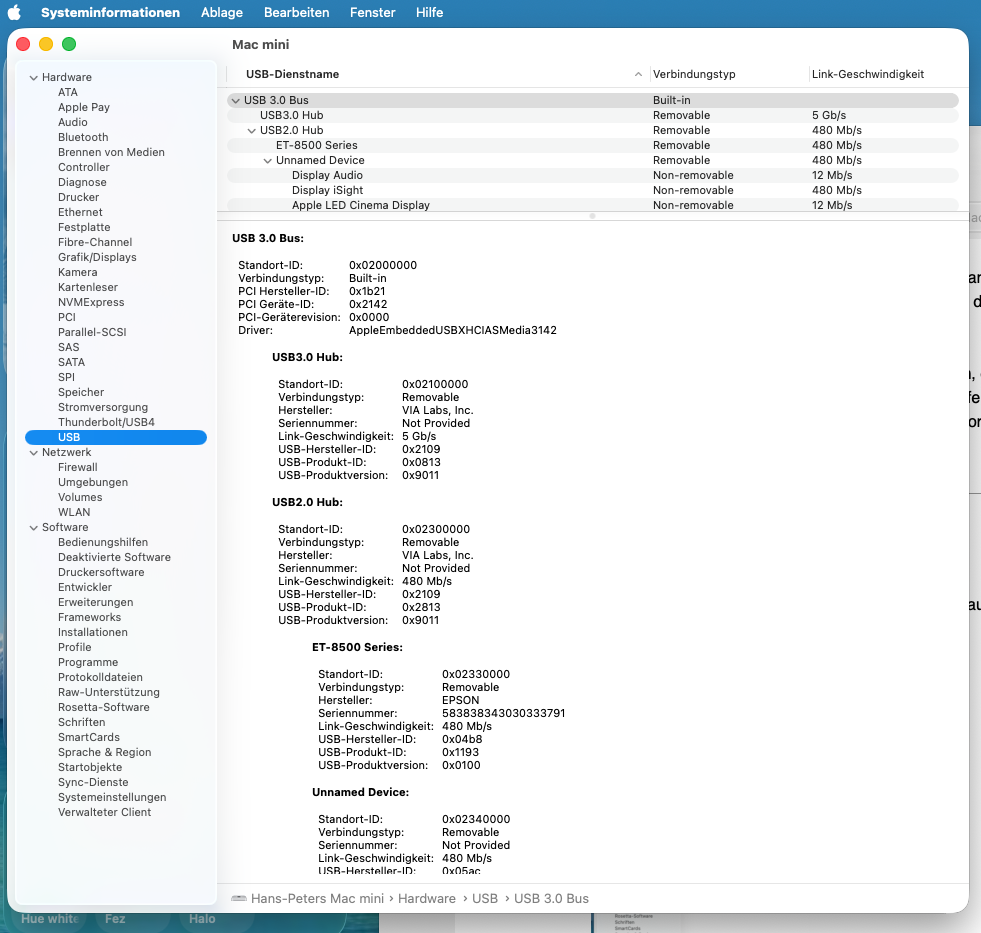Select Thunderbolt/USB4 in the sidebar
This screenshot has width=981, height=933.
(106, 422)
